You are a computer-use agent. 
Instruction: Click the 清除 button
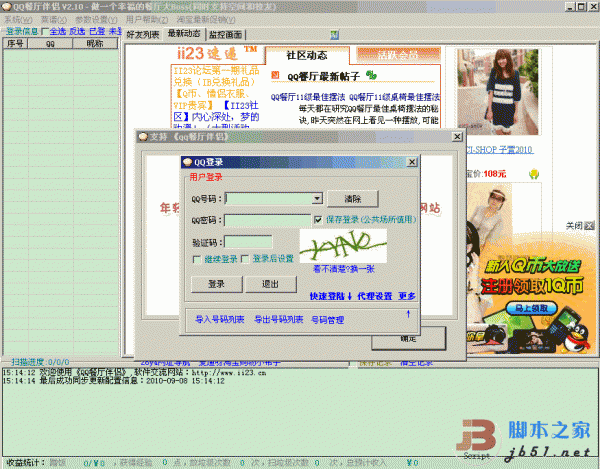click(x=352, y=199)
